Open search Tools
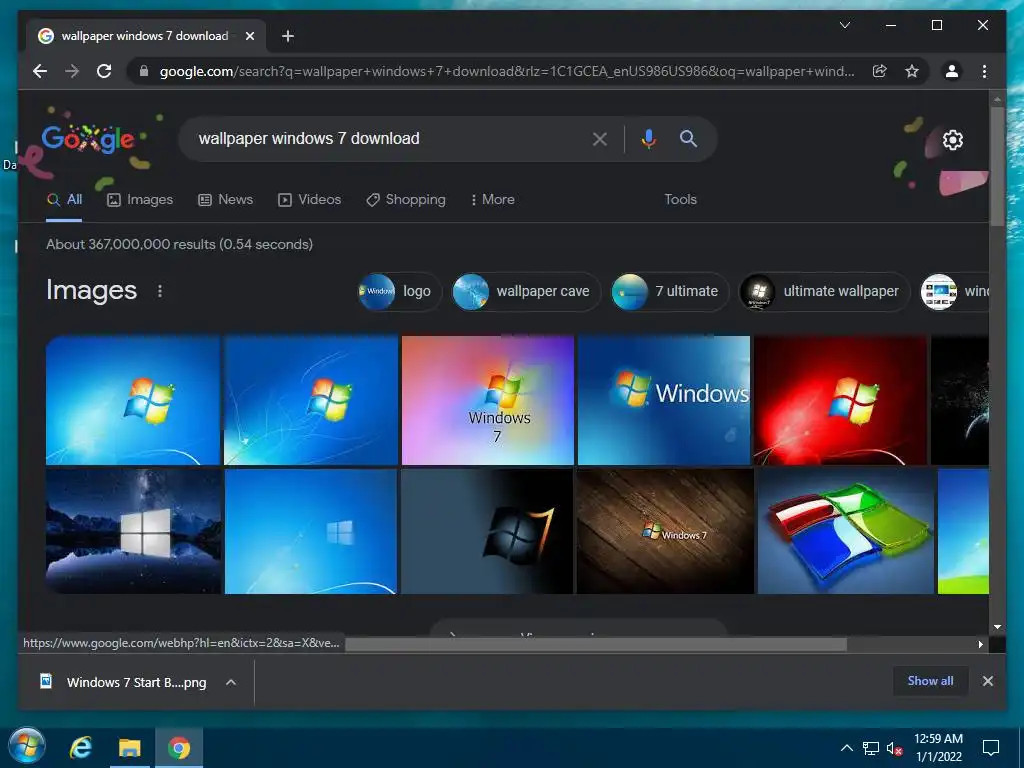 click(680, 200)
